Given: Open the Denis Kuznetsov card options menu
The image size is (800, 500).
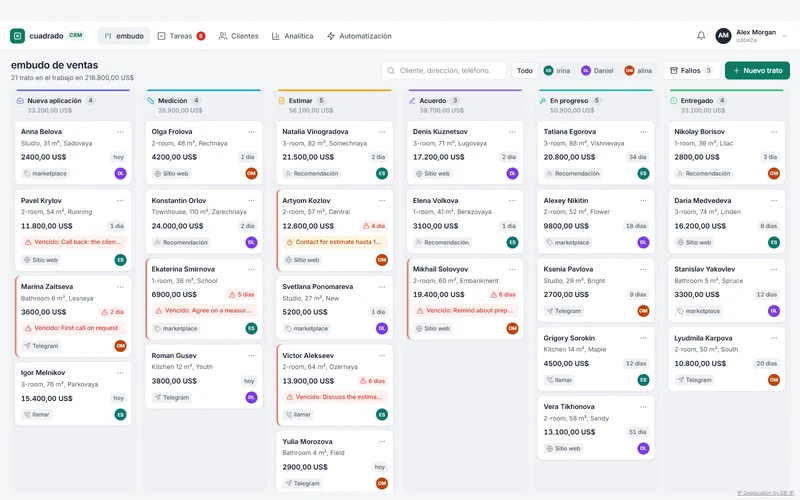Looking at the screenshot, I should tap(512, 132).
